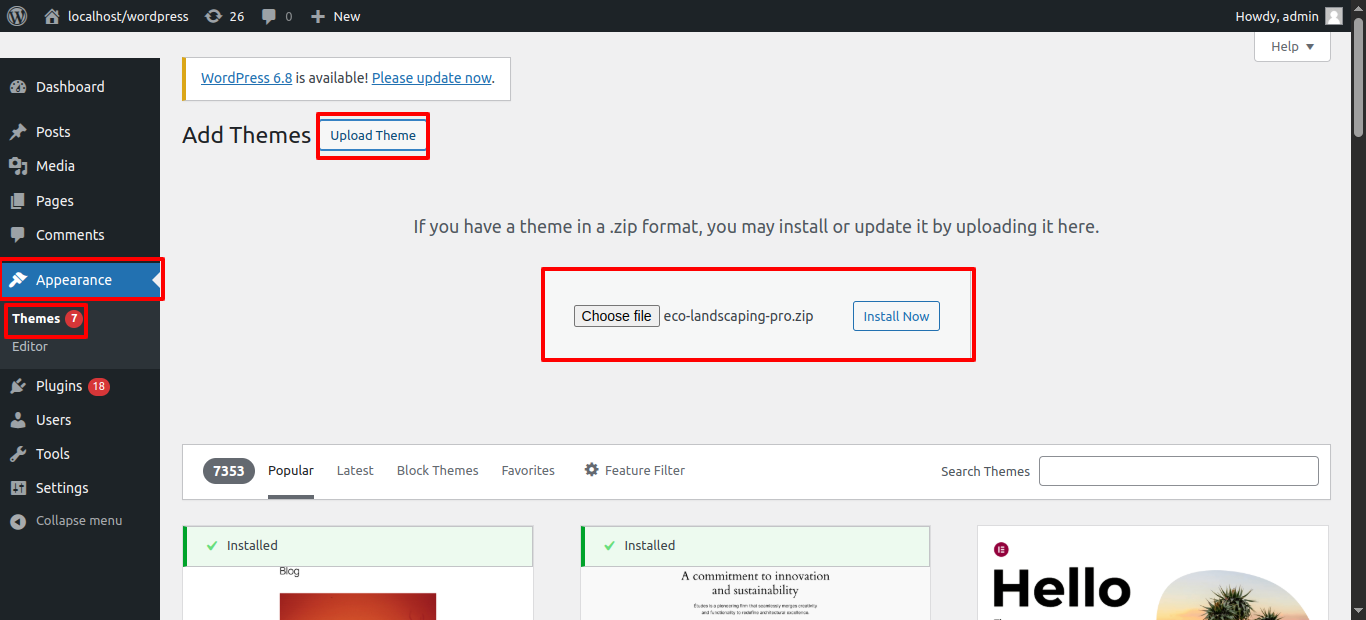
Task: Open Pages menu item
Action: tap(80, 201)
